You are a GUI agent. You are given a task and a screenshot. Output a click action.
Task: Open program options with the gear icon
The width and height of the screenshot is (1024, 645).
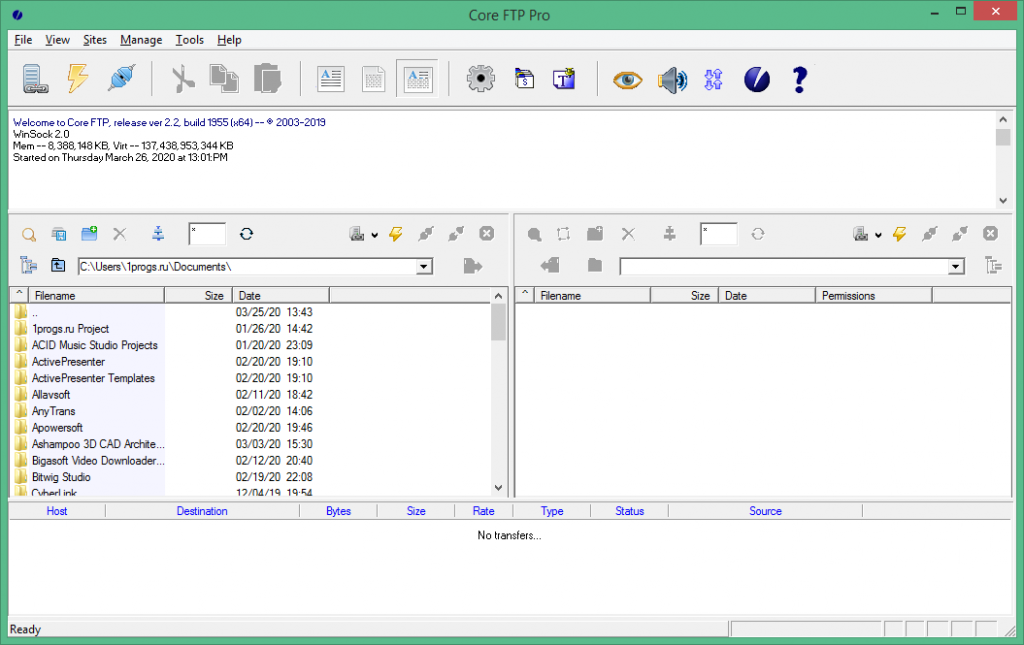(480, 78)
